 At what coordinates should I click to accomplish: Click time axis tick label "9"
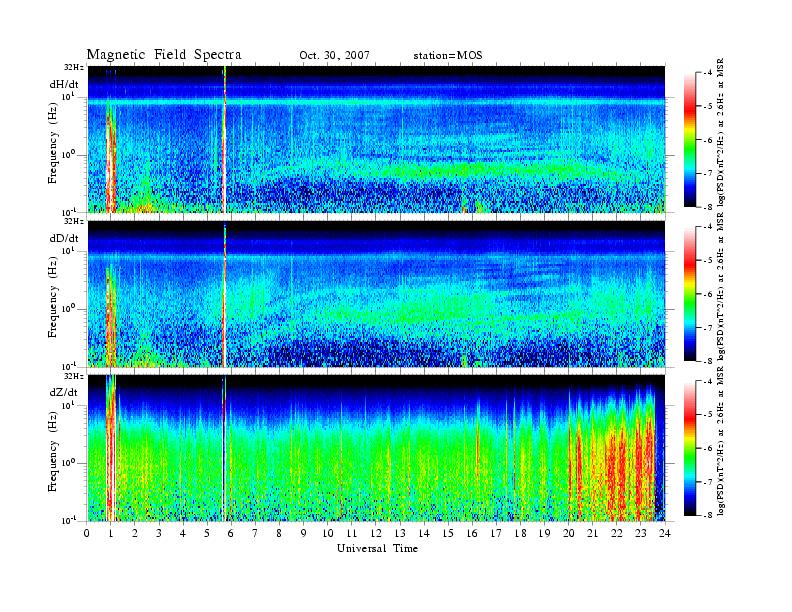coord(303,534)
